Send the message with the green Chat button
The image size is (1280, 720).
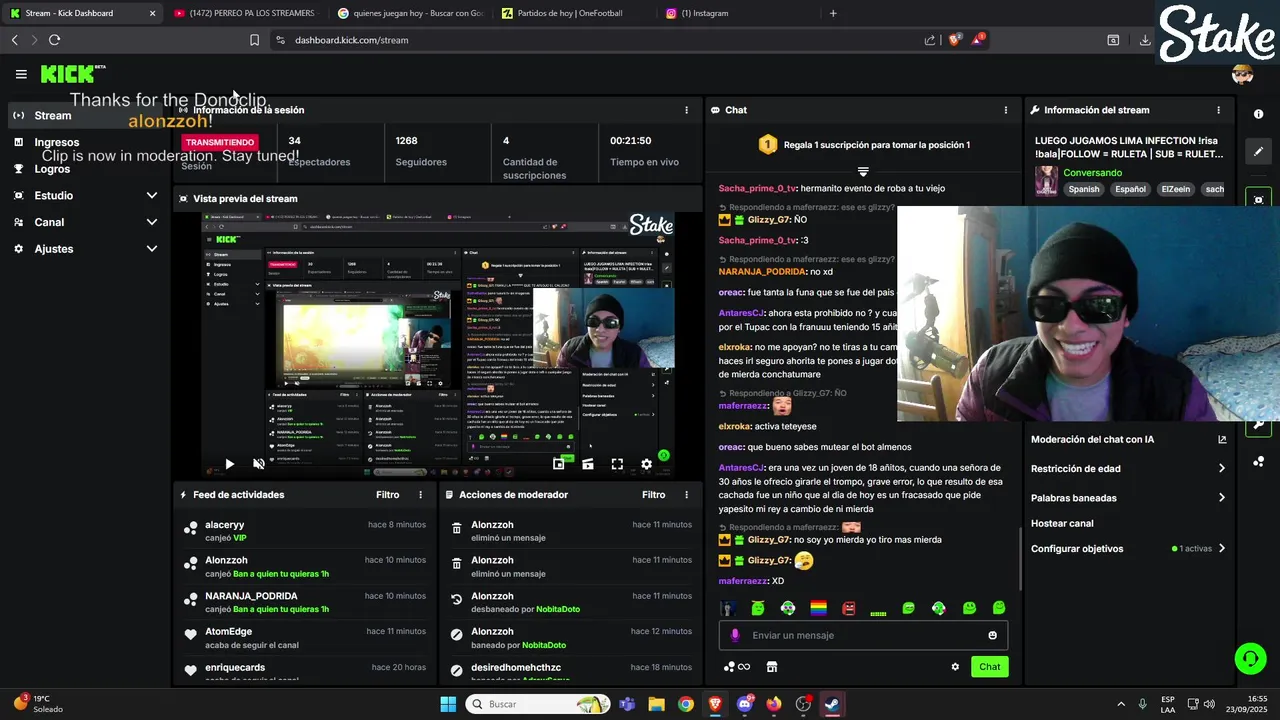989,667
